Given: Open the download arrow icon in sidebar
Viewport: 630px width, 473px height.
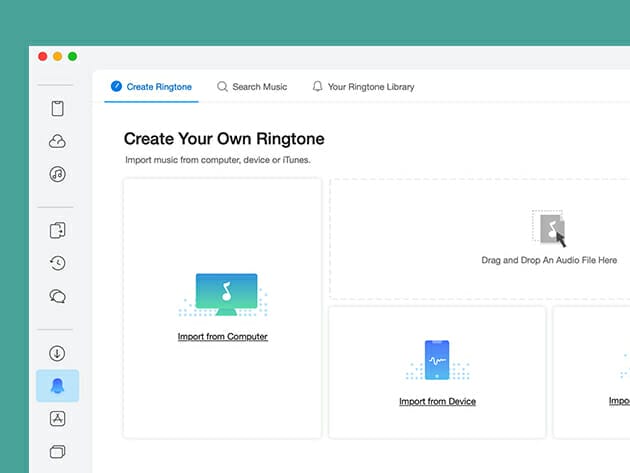Looking at the screenshot, I should click(57, 353).
